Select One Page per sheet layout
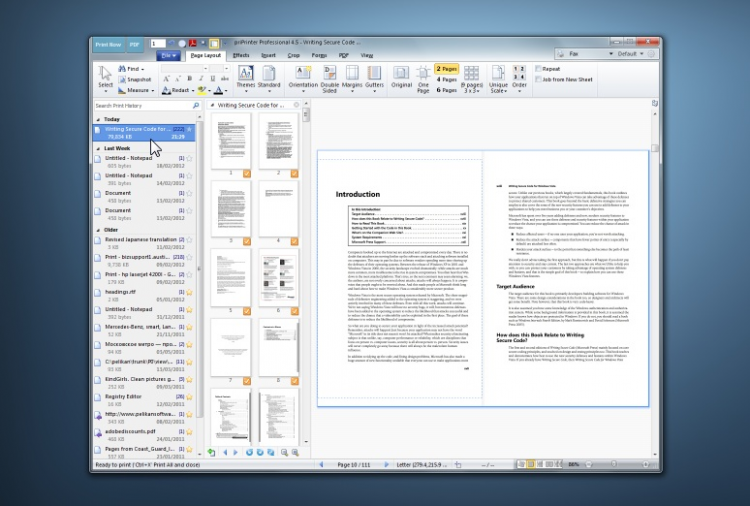This screenshot has height=506, width=750. point(423,79)
